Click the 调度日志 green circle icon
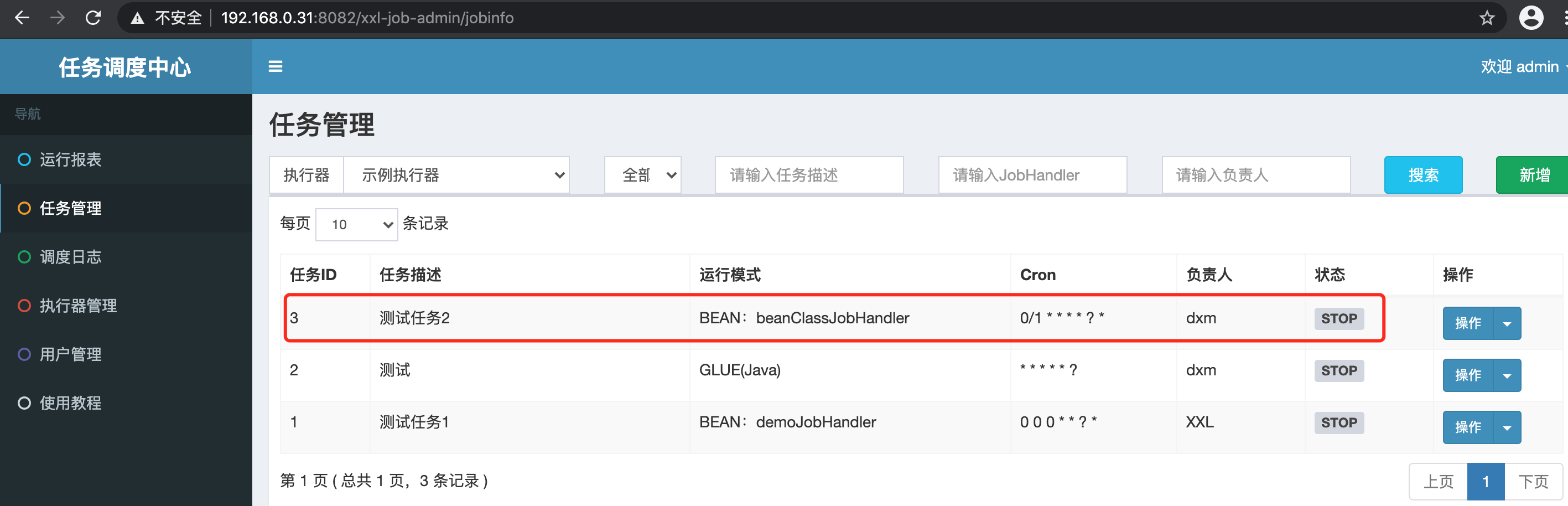This screenshot has width=1568, height=506. [x=24, y=257]
